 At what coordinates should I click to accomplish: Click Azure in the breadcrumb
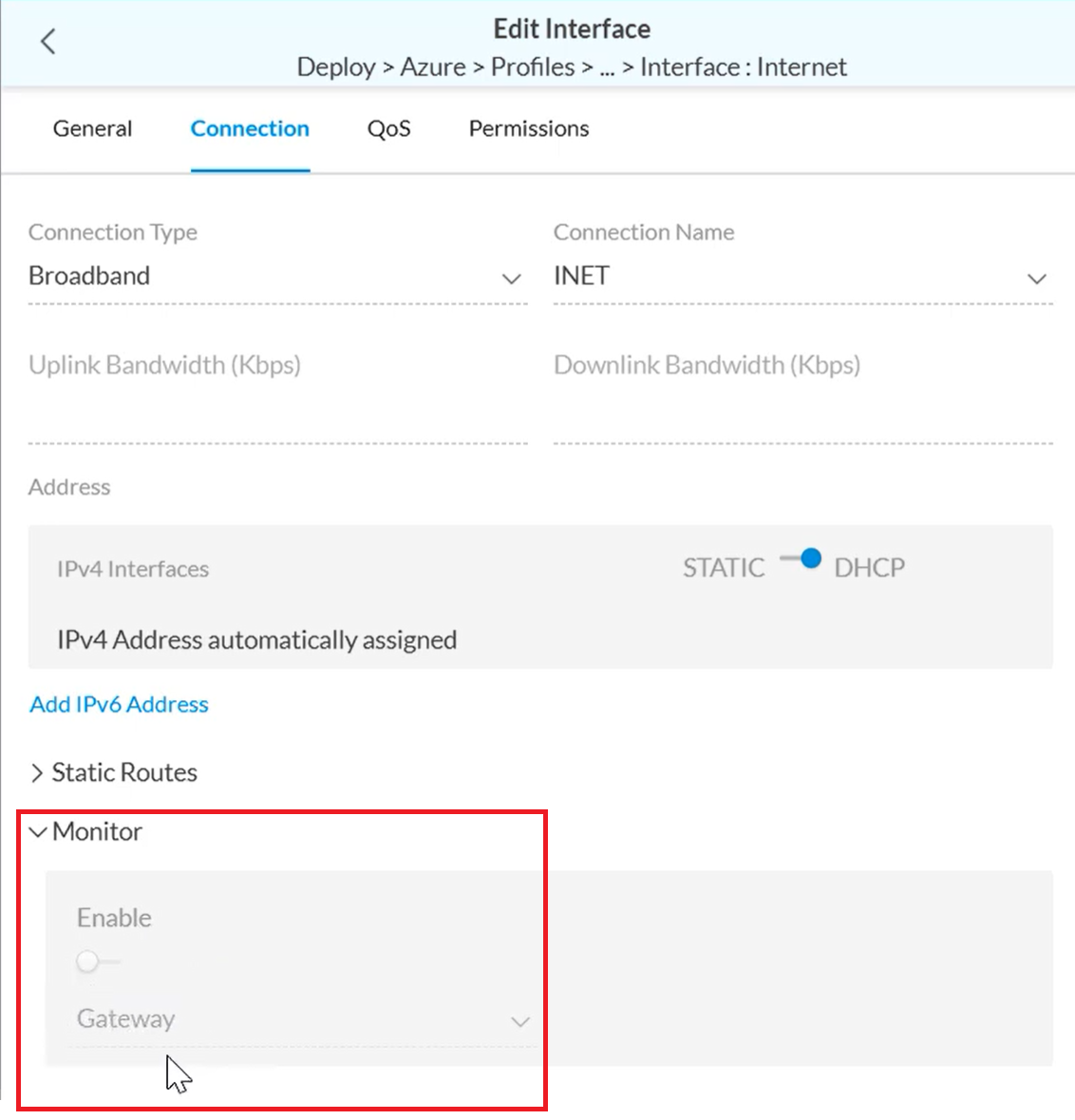pyautogui.click(x=433, y=67)
